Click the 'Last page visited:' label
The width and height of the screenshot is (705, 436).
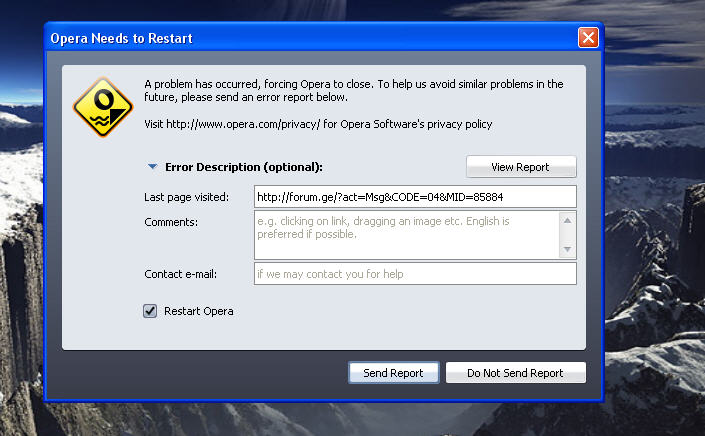(x=187, y=197)
